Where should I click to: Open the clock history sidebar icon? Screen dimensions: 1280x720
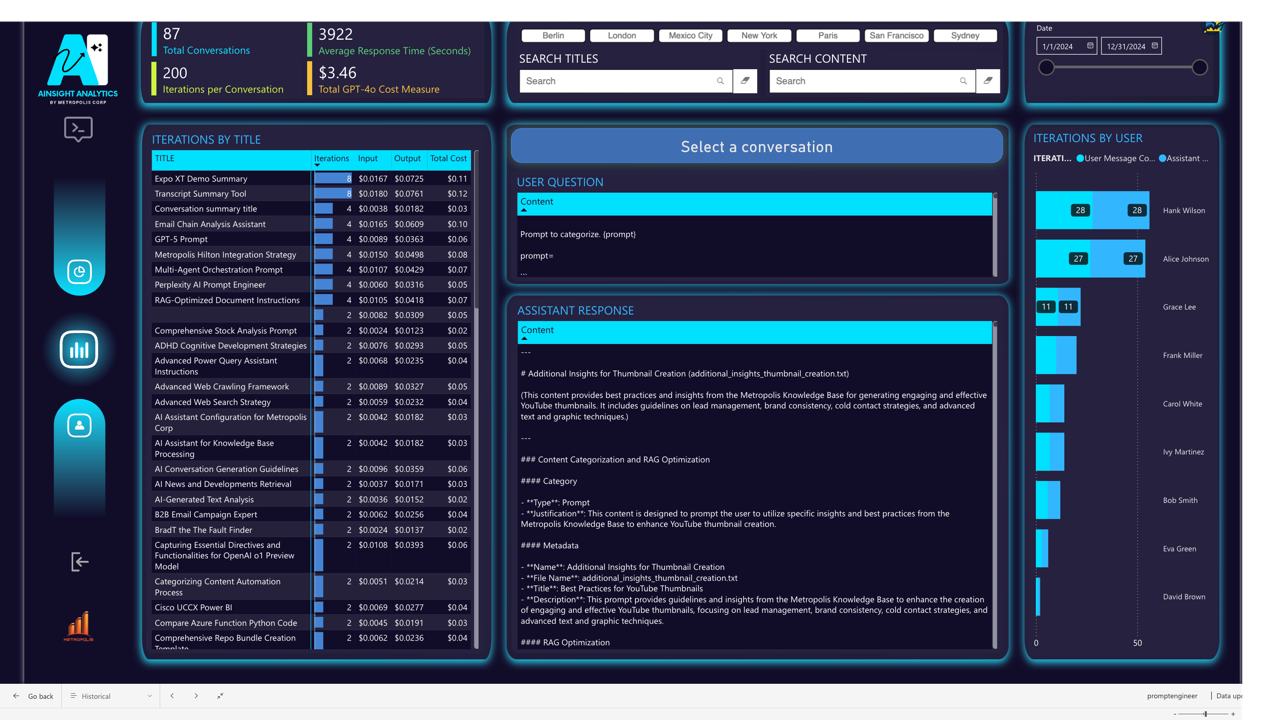click(79, 272)
